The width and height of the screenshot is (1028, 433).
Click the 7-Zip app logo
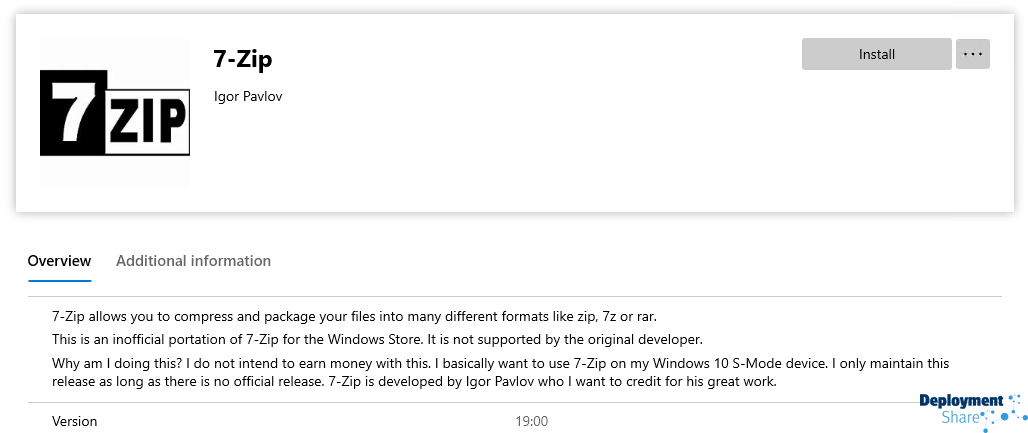(x=115, y=113)
